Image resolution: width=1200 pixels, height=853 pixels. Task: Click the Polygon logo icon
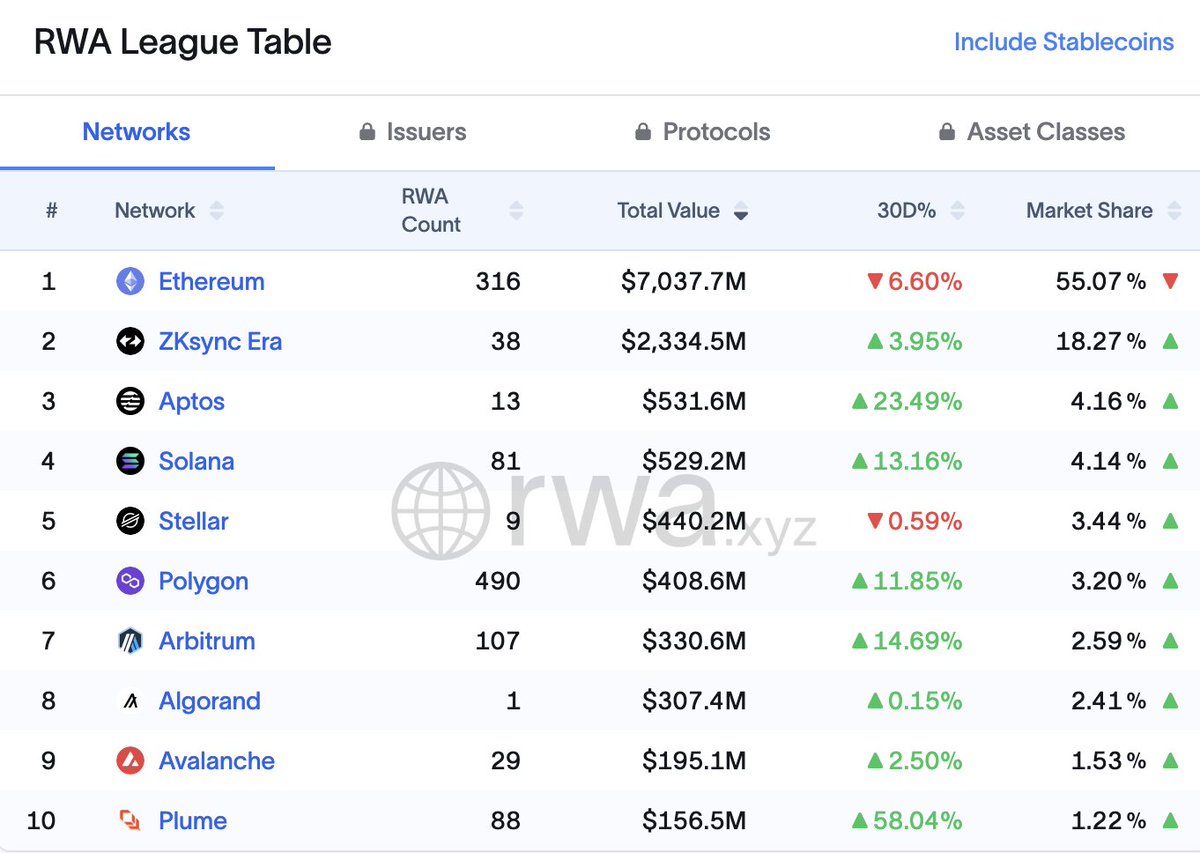pos(130,581)
